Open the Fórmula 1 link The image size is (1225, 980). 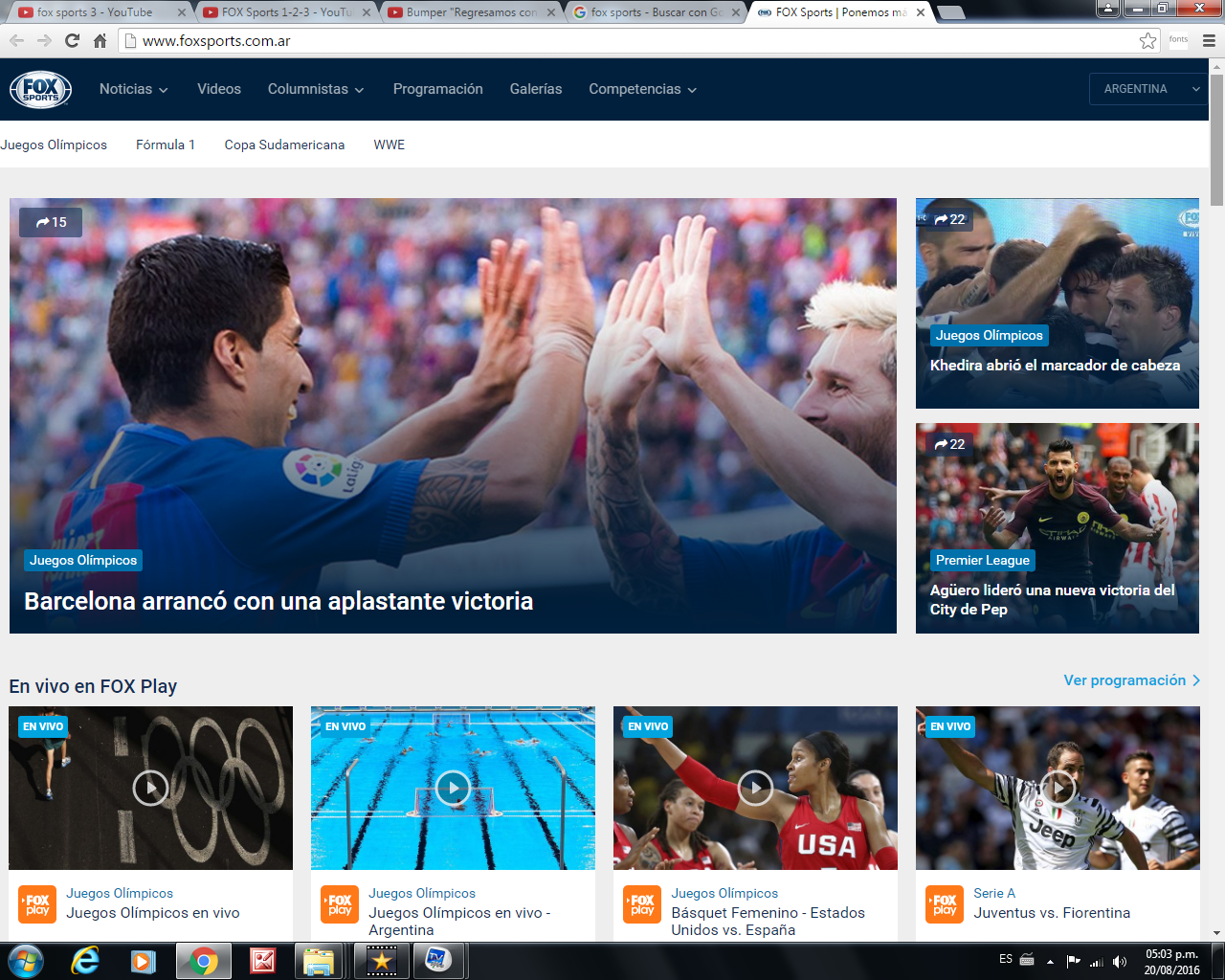coord(166,145)
